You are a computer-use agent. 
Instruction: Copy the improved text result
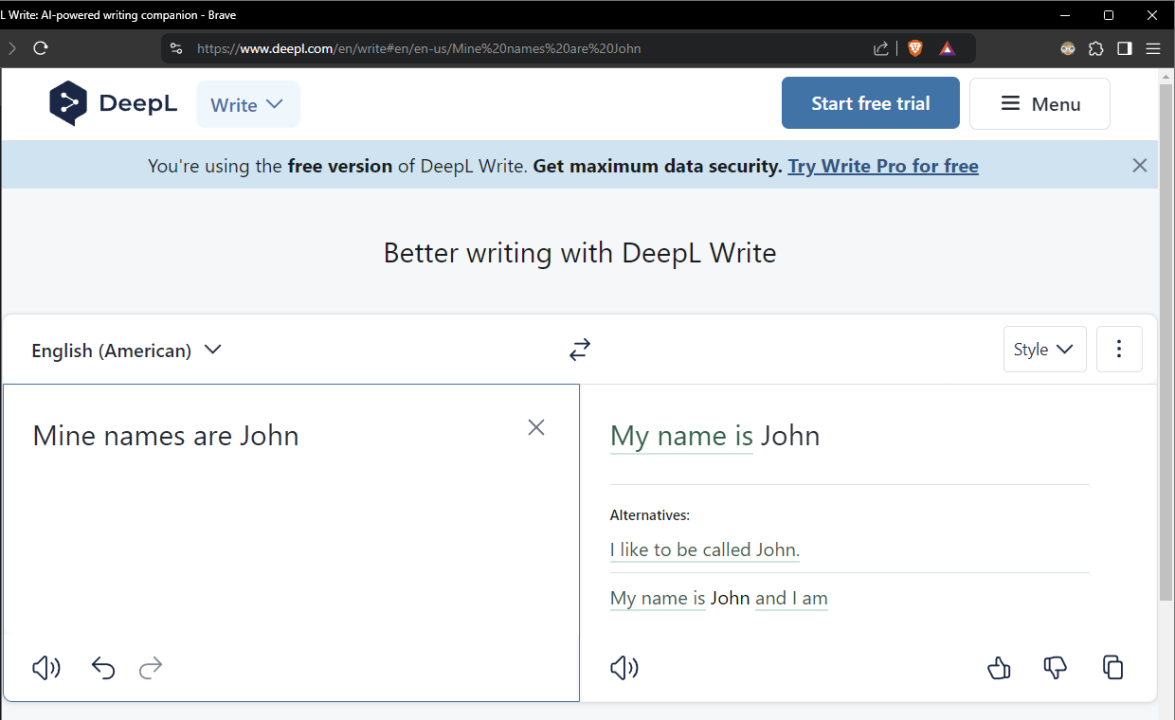[x=1113, y=668]
